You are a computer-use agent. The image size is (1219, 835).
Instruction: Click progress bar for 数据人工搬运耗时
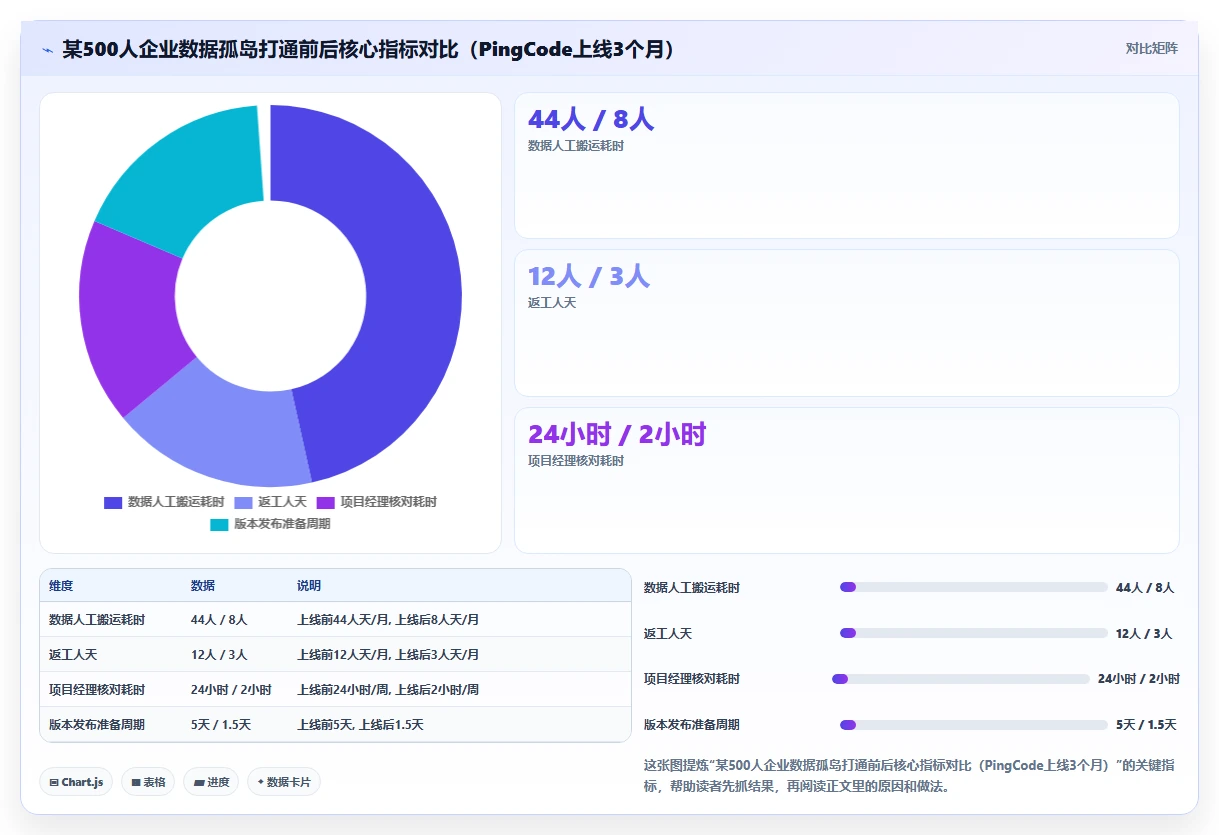[x=974, y=587]
